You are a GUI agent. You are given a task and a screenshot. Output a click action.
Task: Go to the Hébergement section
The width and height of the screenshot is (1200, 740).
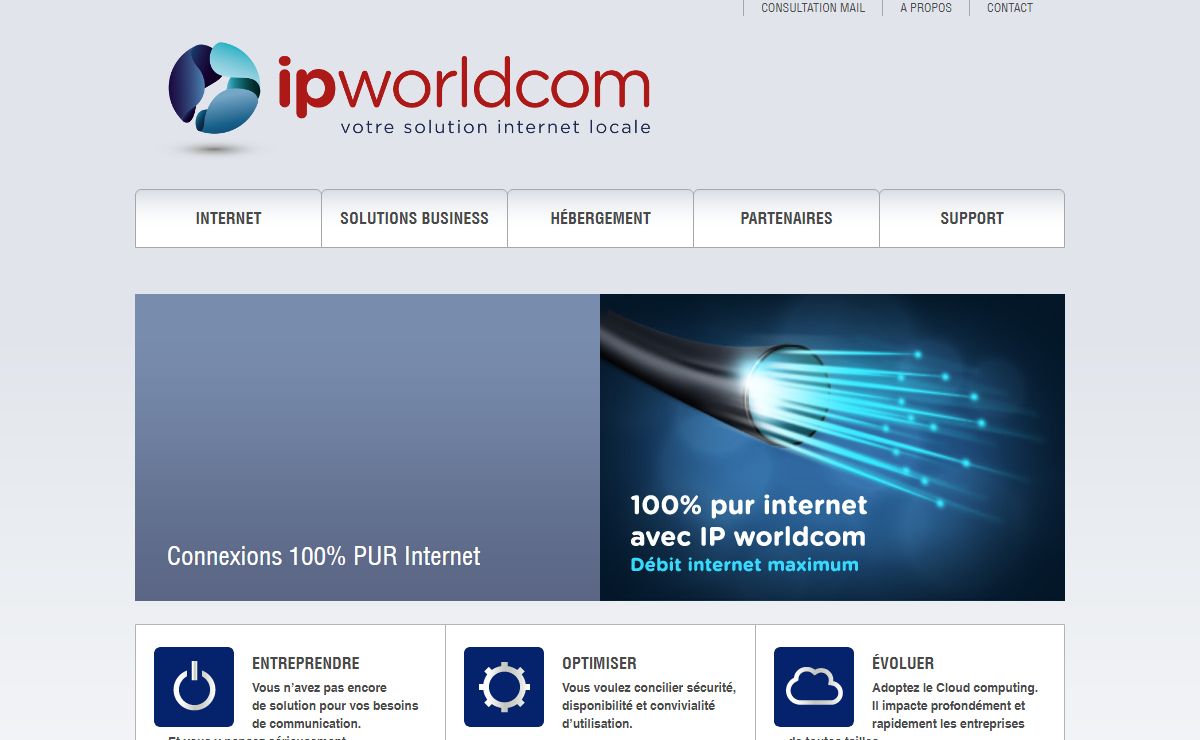pyautogui.click(x=600, y=218)
